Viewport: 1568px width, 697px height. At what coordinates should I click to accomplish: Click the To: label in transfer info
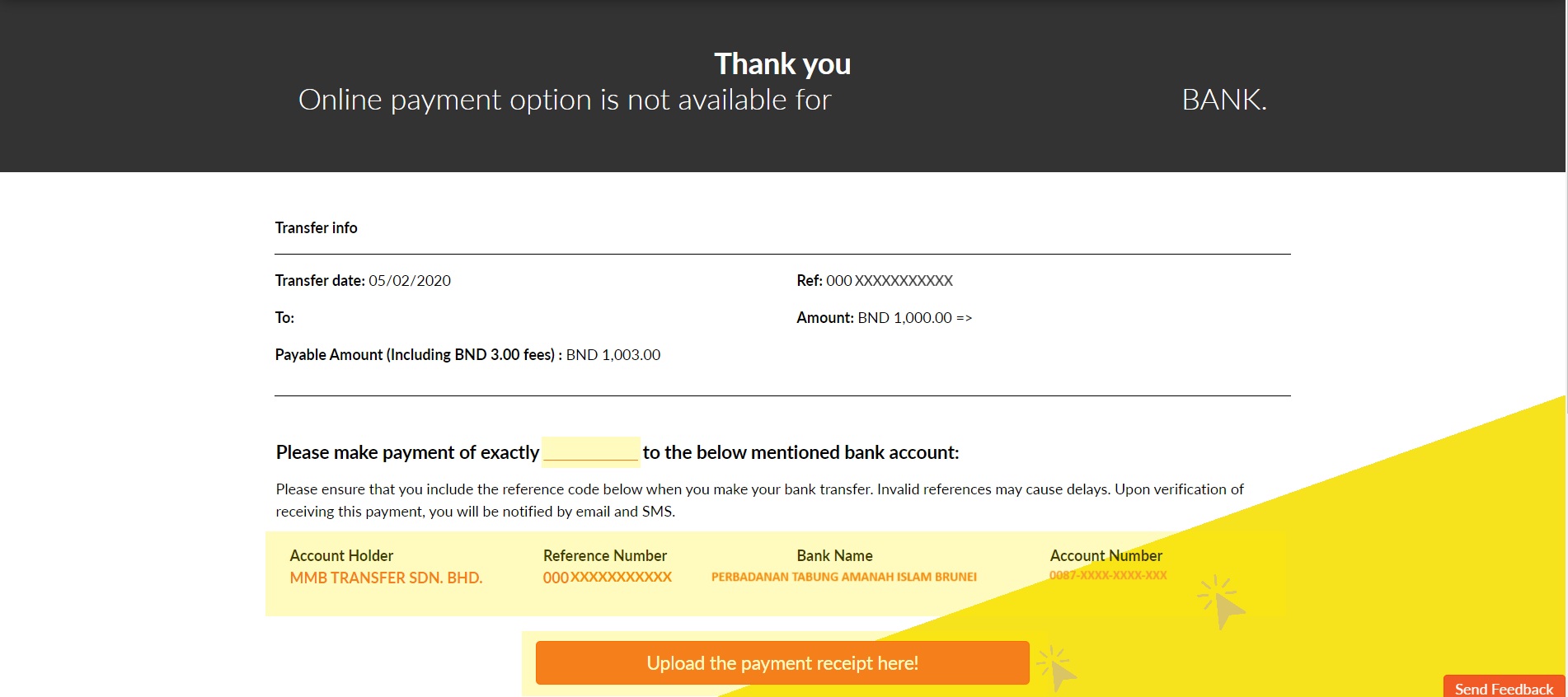point(284,317)
